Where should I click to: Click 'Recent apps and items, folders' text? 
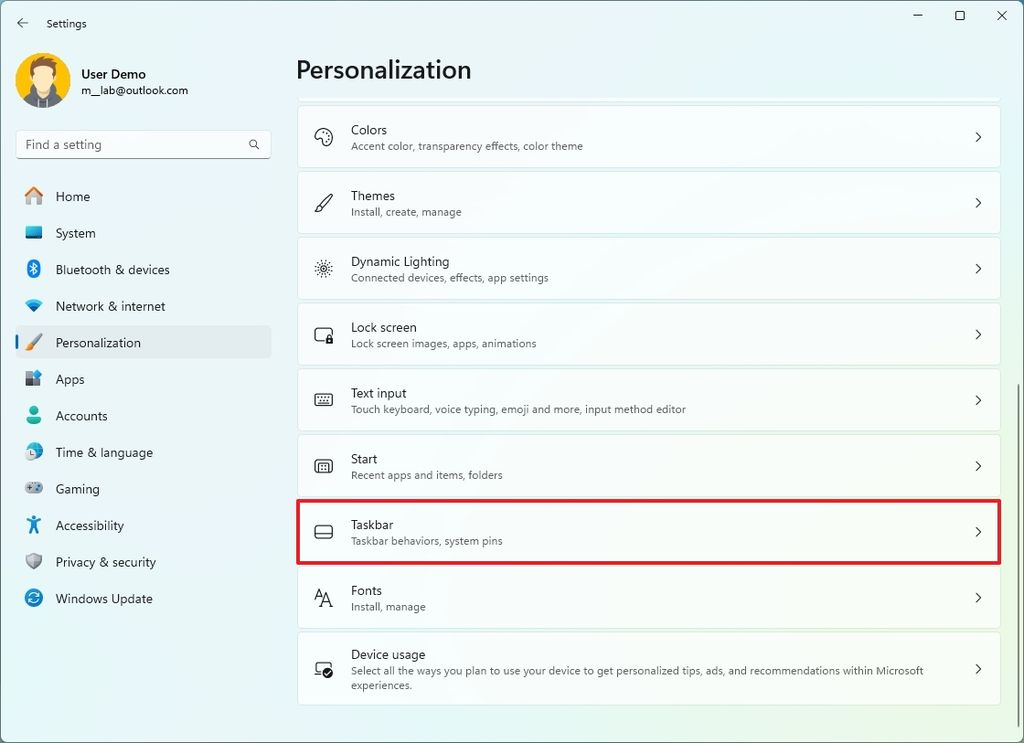[426, 475]
